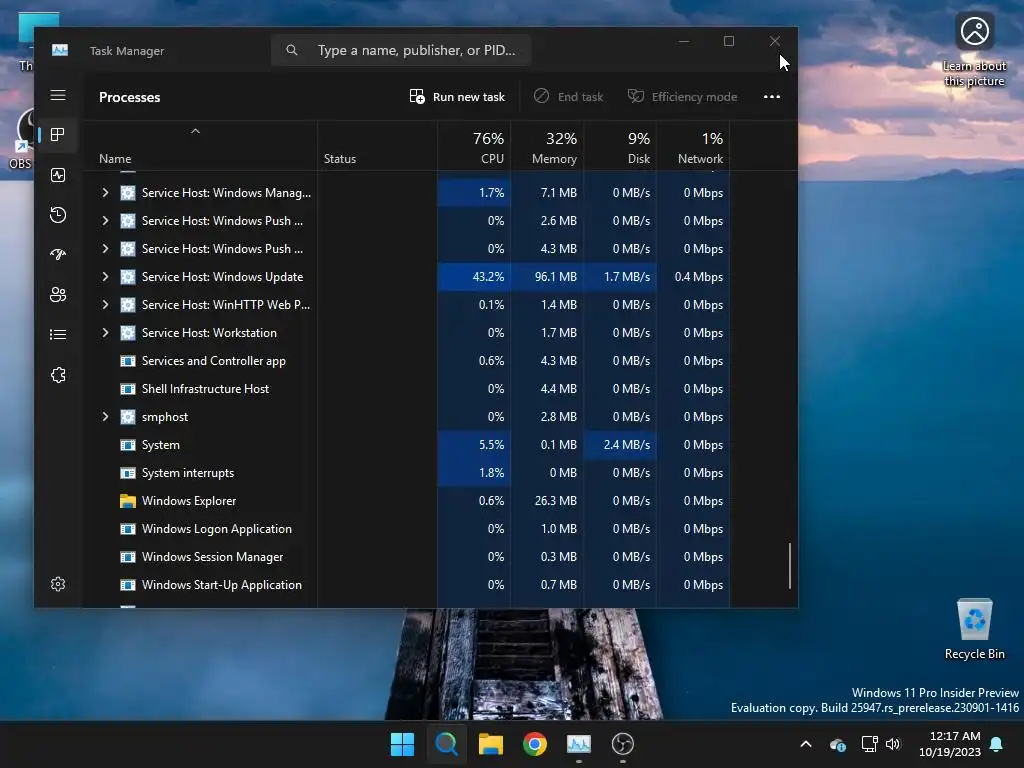Open the volume tray icon
The image size is (1024, 768).
893,744
